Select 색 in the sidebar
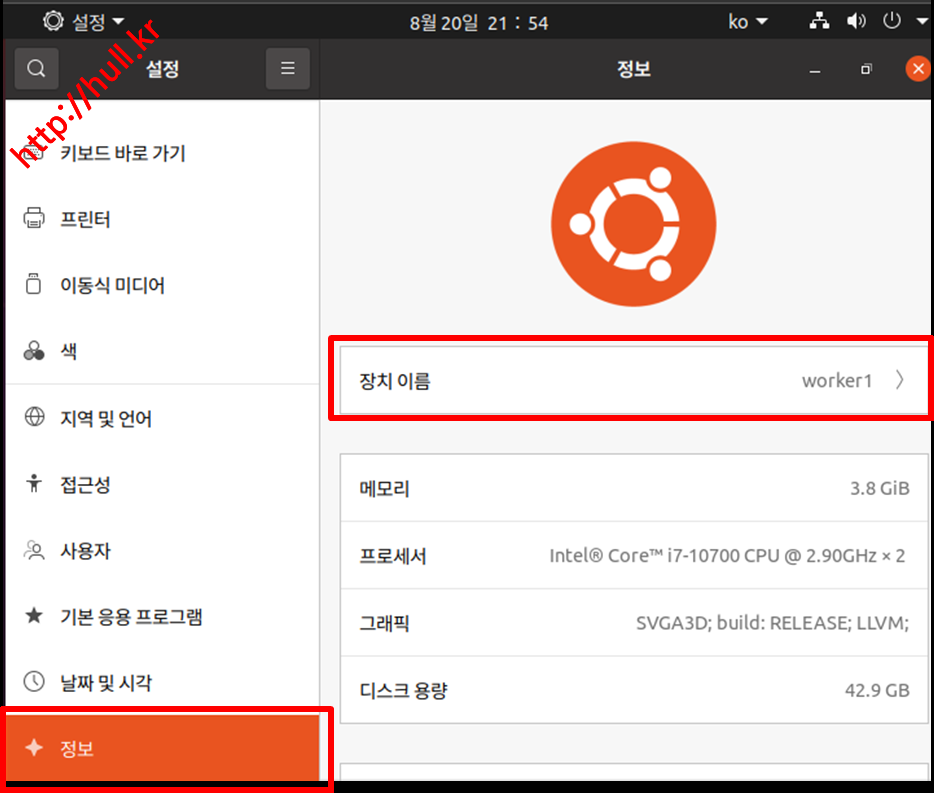The width and height of the screenshot is (934, 793). point(162,351)
